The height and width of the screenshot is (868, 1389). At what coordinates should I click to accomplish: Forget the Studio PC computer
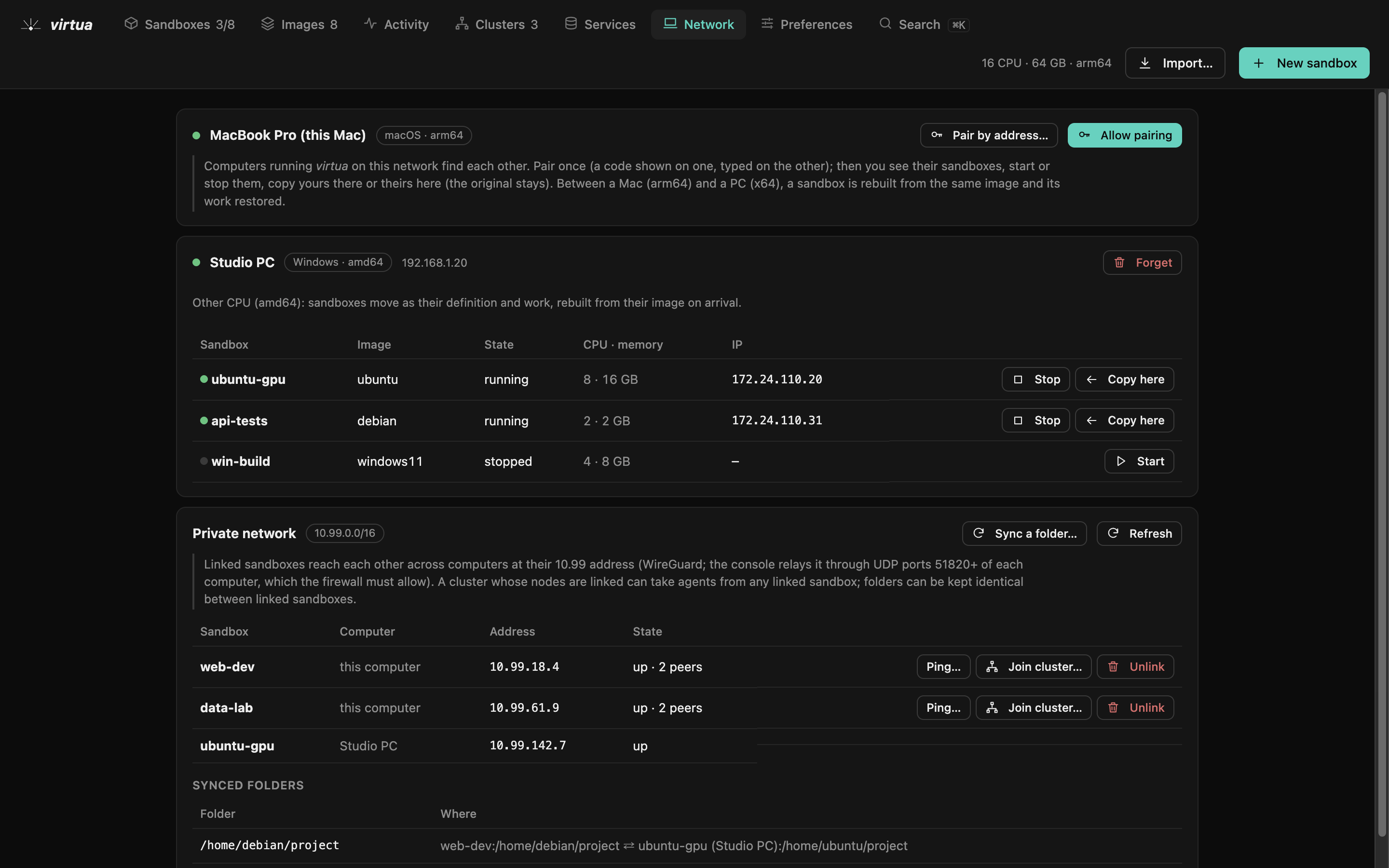1142,263
